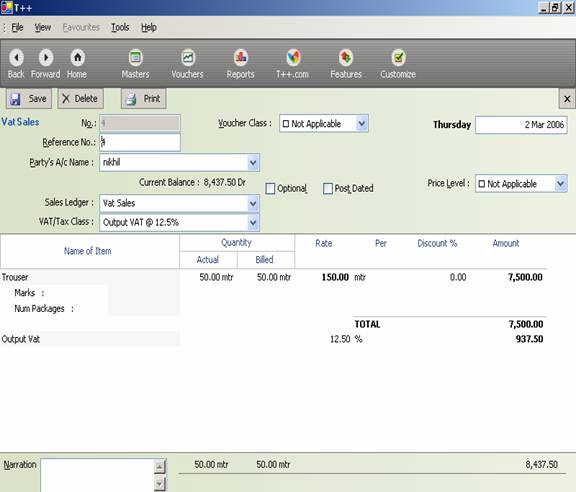The height and width of the screenshot is (492, 576).
Task: Go to the Home screen icon
Action: point(78,57)
